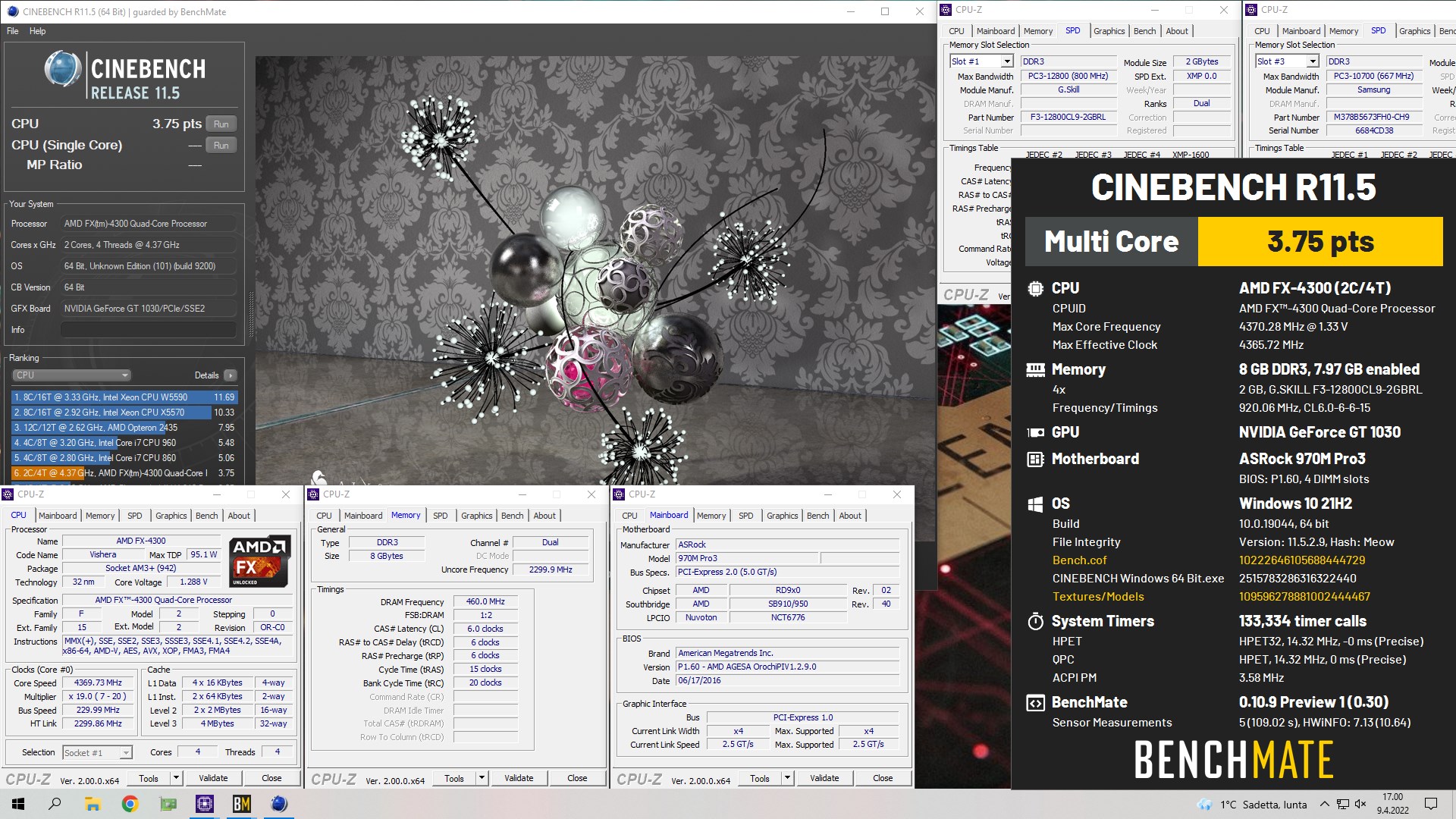
Task: Open taskbar search magnifier
Action: click(55, 804)
